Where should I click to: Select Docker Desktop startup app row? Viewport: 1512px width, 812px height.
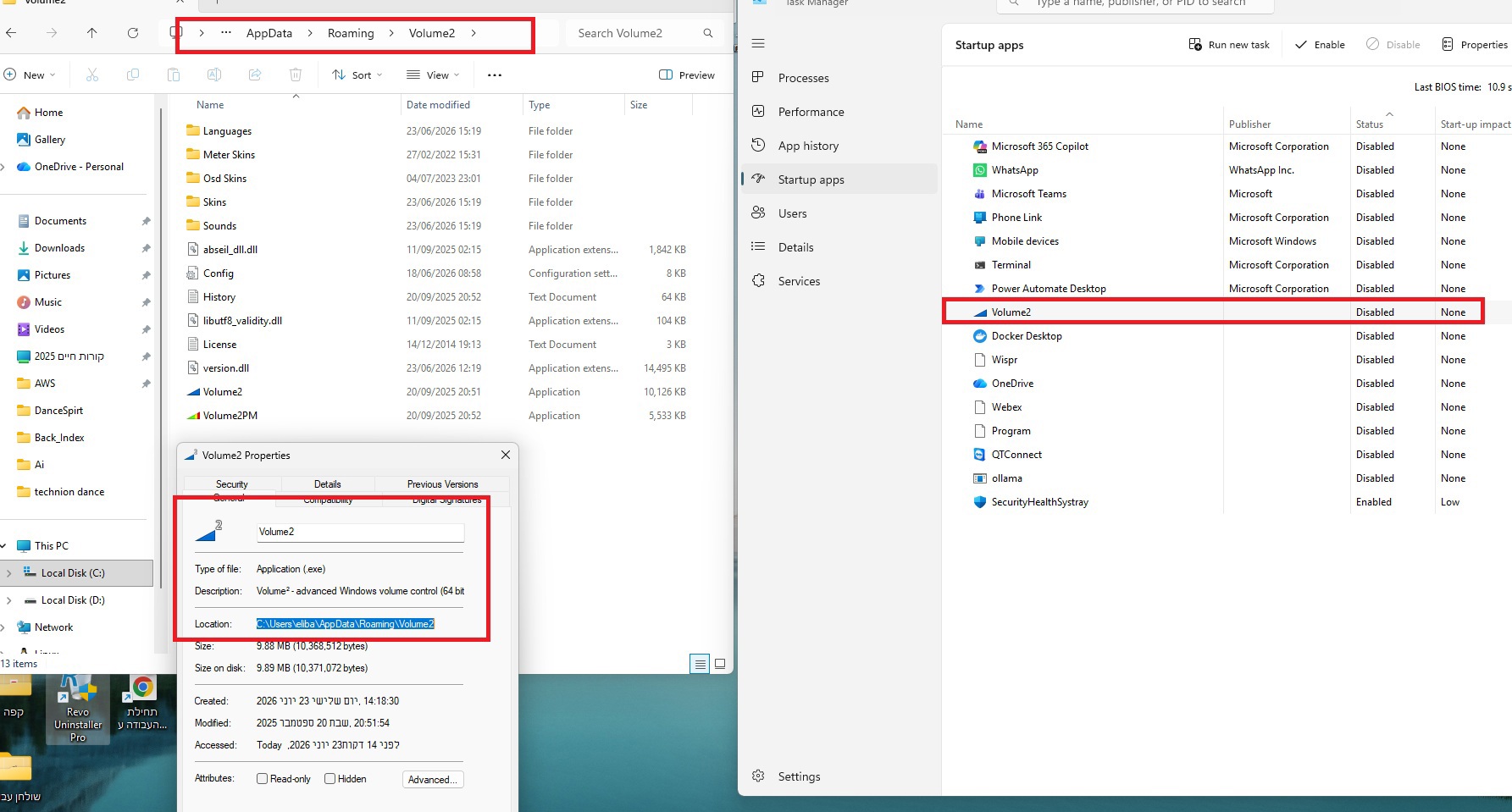(1227, 336)
